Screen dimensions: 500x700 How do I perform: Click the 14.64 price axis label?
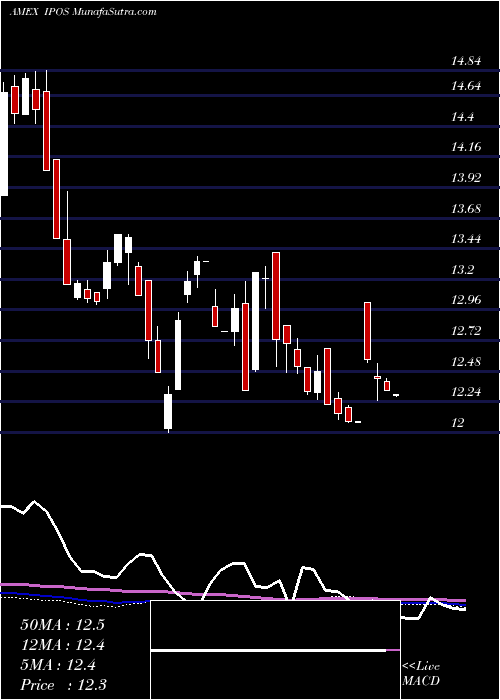coord(466,86)
